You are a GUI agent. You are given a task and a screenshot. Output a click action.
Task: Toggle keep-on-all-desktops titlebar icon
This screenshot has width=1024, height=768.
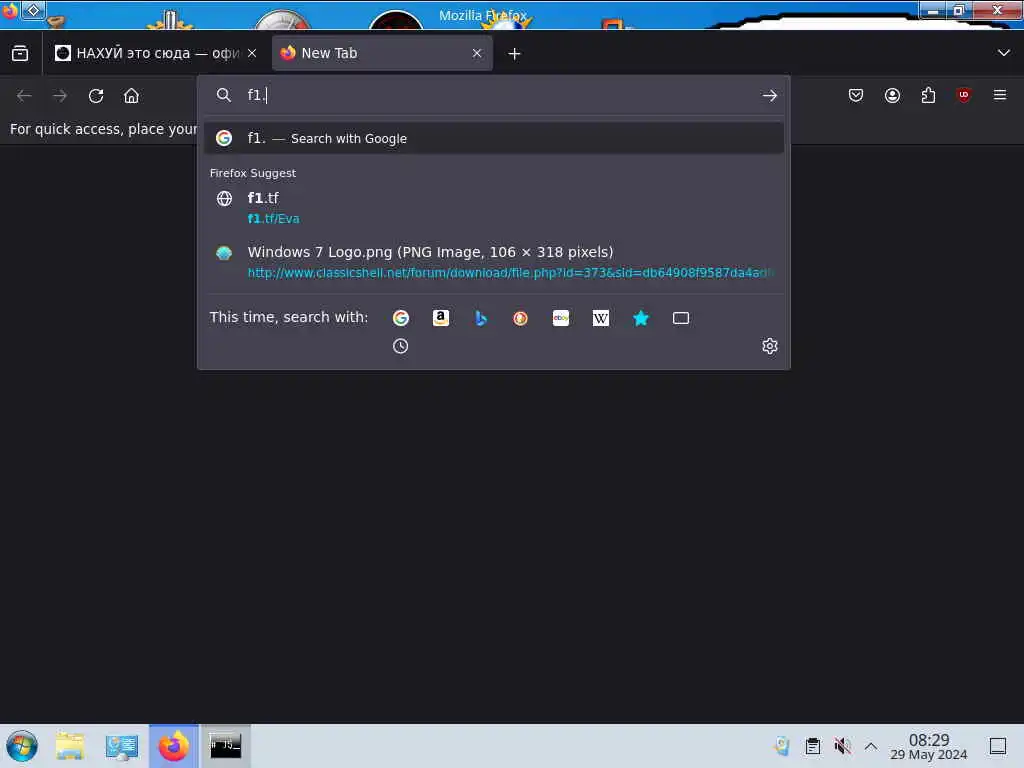[x=33, y=10]
